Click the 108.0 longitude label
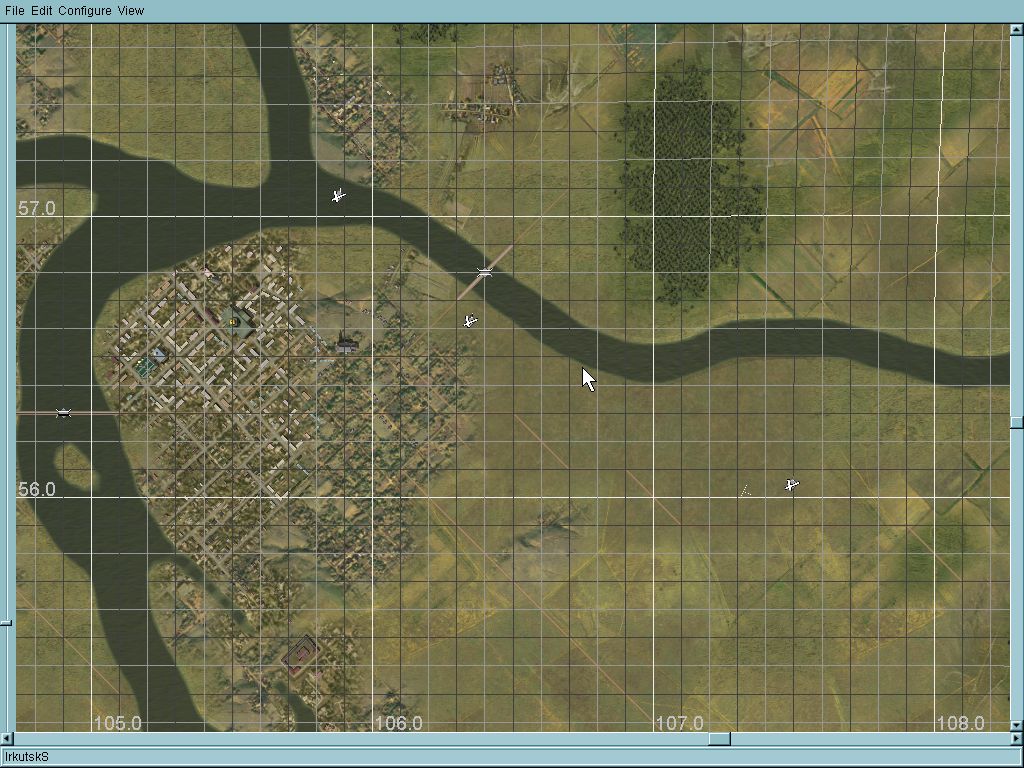 [x=961, y=723]
